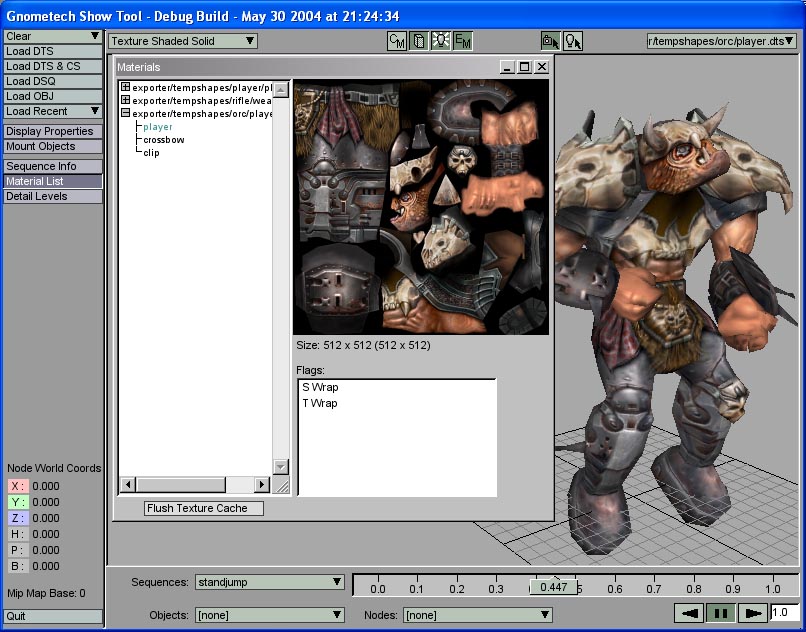Toggle the CM toolbar icon
This screenshot has height=632, width=806.
[397, 41]
